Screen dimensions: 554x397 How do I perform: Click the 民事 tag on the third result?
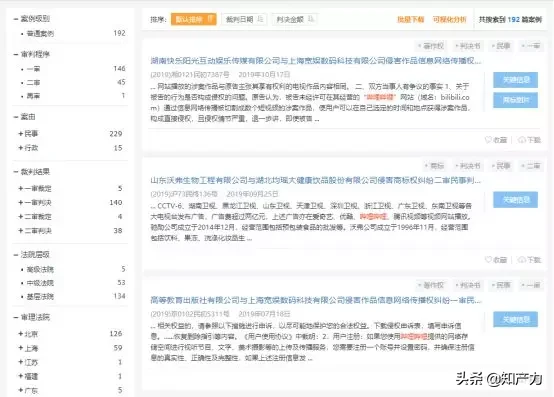click(x=501, y=285)
